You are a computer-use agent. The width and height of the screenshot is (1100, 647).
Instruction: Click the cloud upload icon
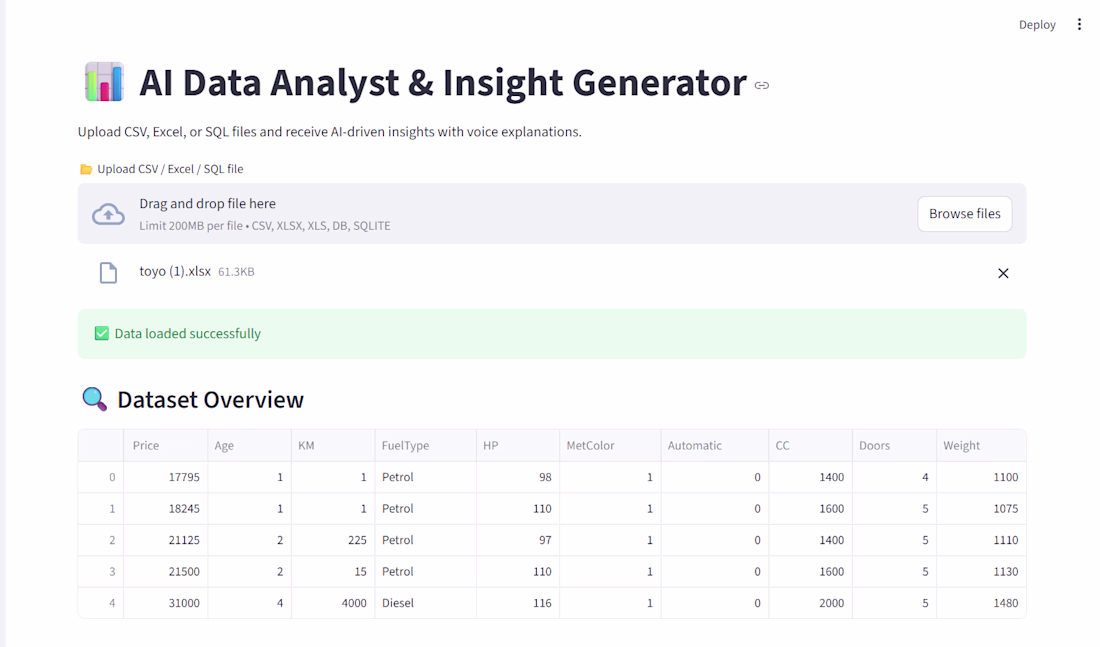[108, 214]
